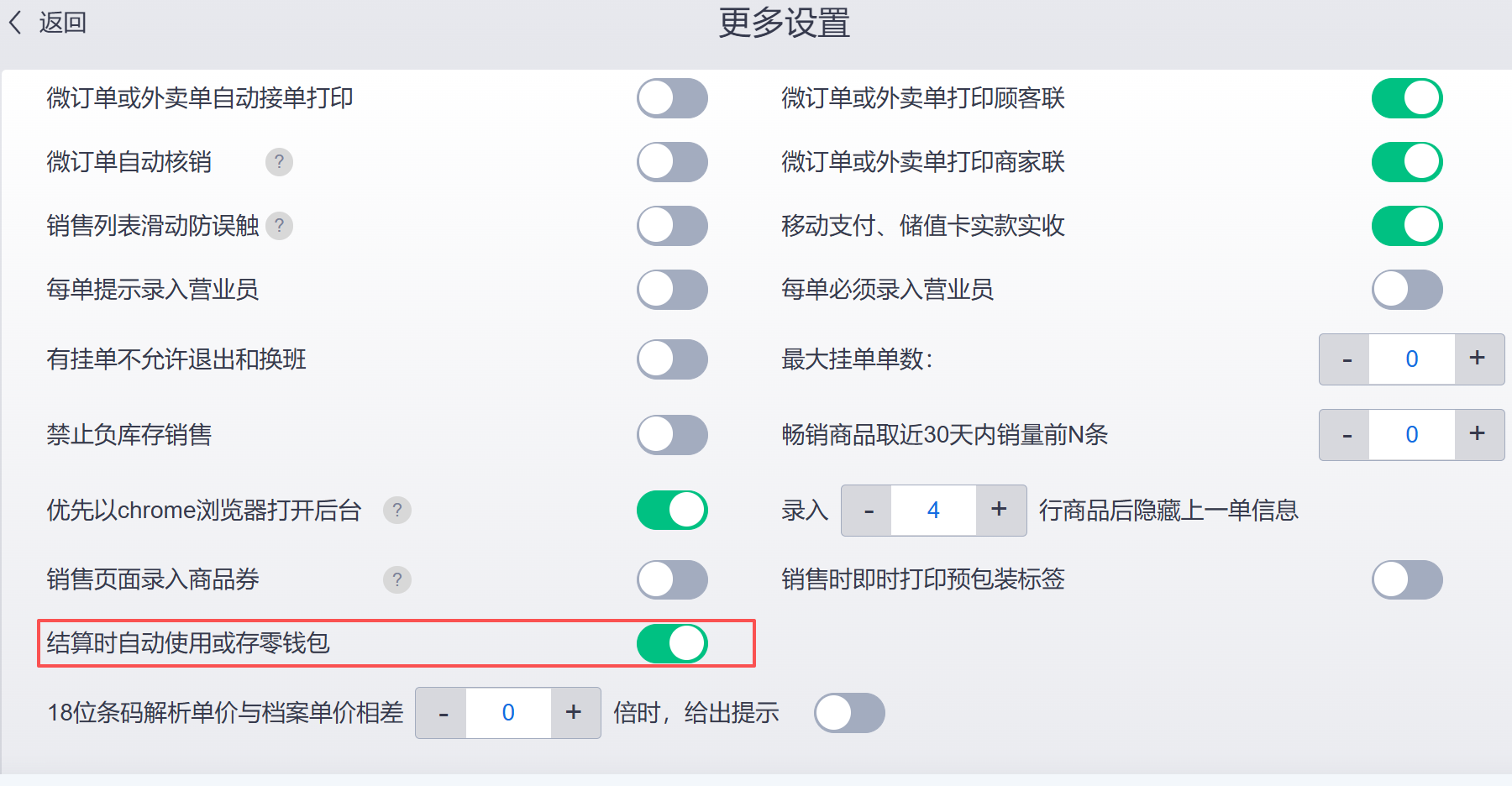Toggle 禁止负库存销售 on
The width and height of the screenshot is (1512, 786).
tap(672, 435)
